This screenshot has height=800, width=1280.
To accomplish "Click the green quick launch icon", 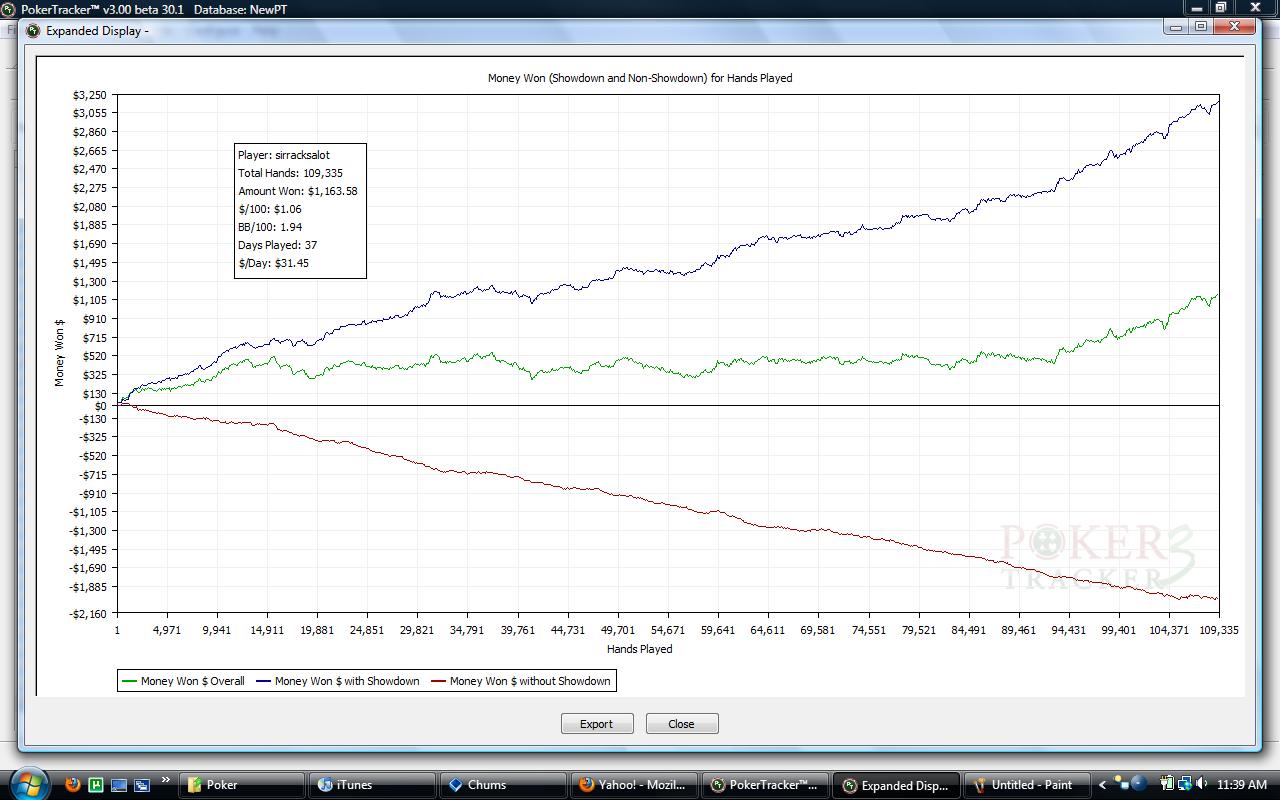I will [96, 785].
